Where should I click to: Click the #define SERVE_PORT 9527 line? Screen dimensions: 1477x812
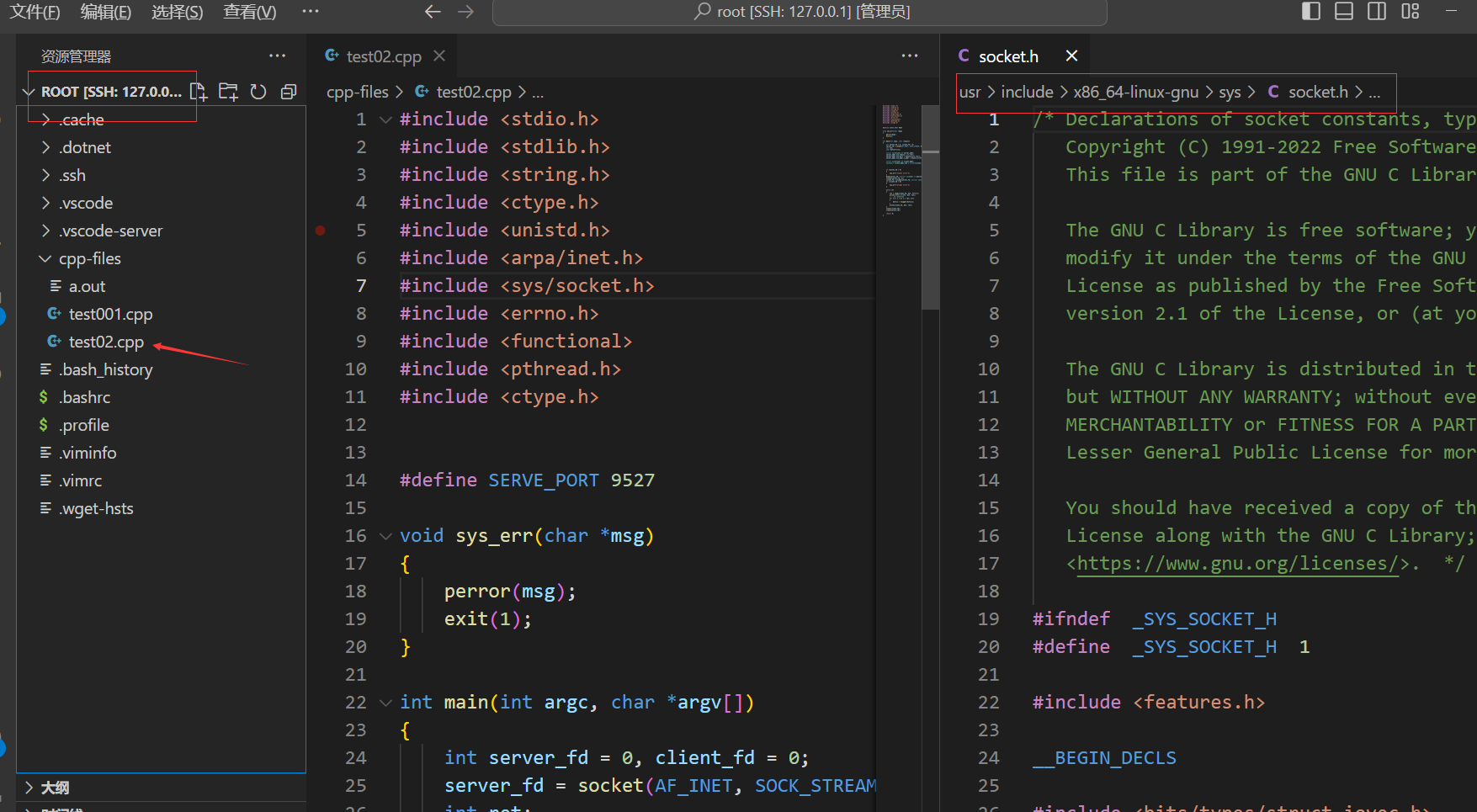(527, 480)
